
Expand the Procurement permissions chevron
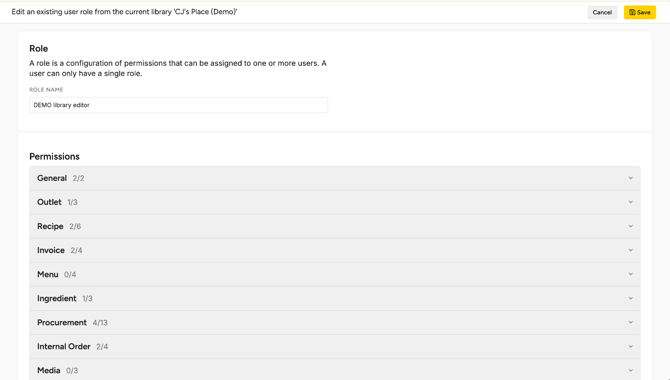point(630,322)
